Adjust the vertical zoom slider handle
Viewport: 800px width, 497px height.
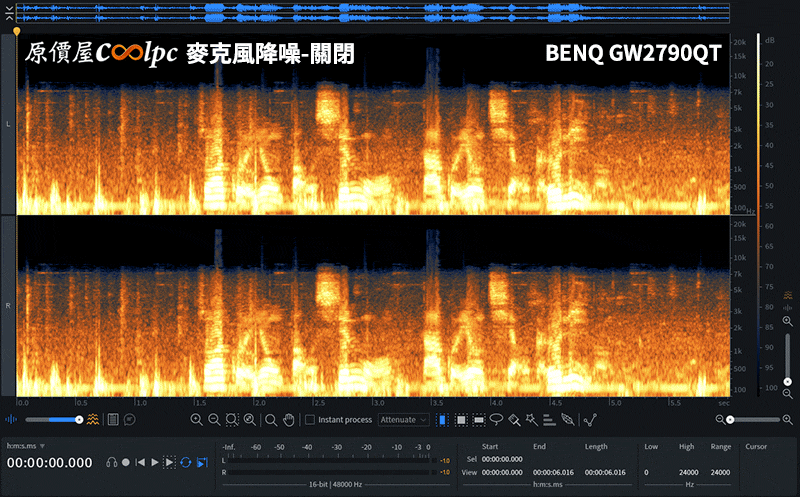[788, 382]
